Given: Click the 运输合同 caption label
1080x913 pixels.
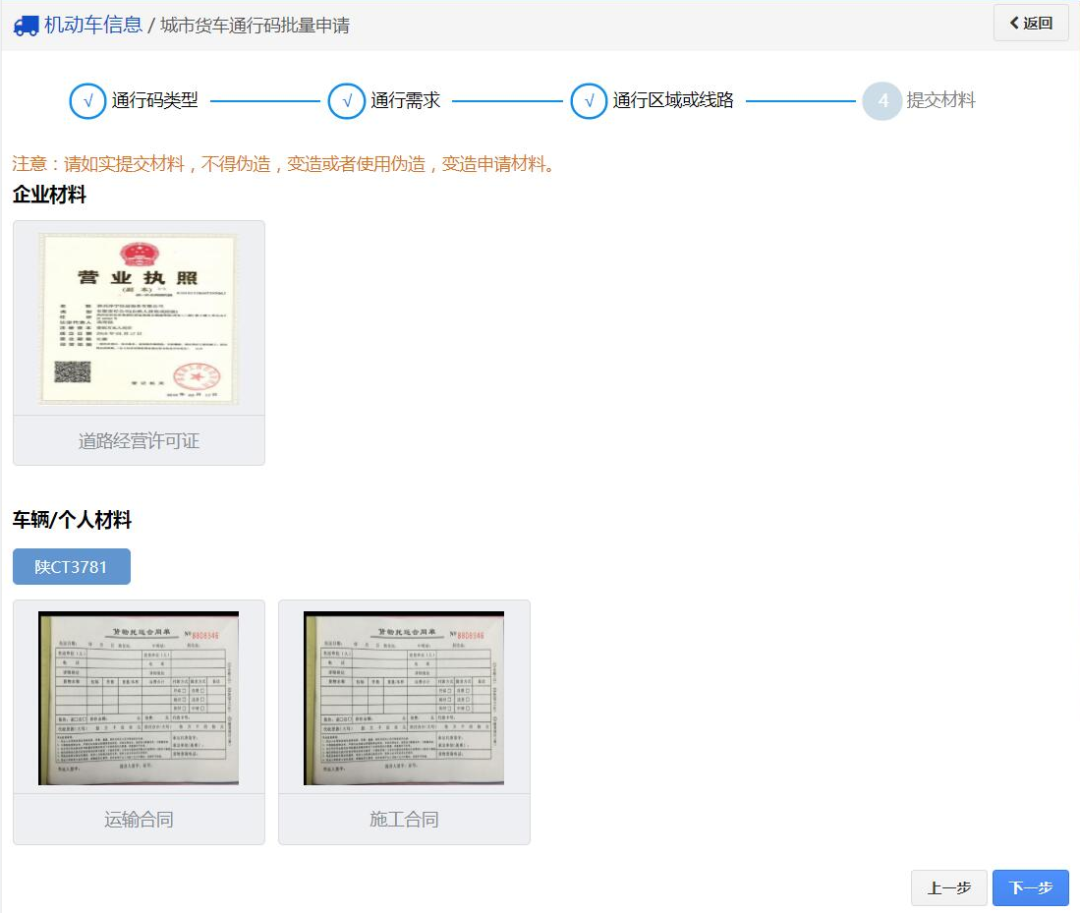Looking at the screenshot, I should [139, 820].
